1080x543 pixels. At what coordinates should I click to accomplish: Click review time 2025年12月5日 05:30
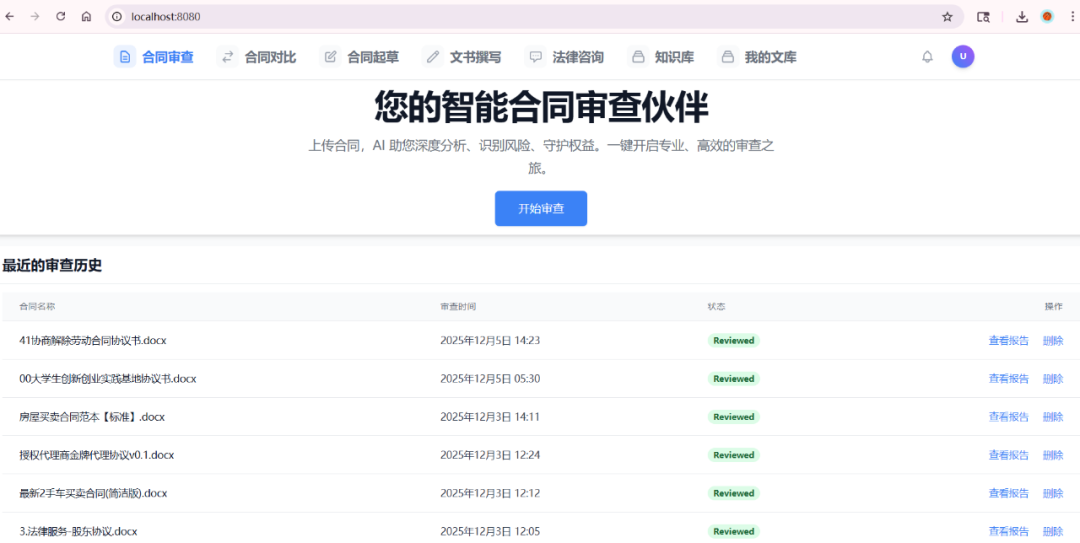tap(490, 378)
